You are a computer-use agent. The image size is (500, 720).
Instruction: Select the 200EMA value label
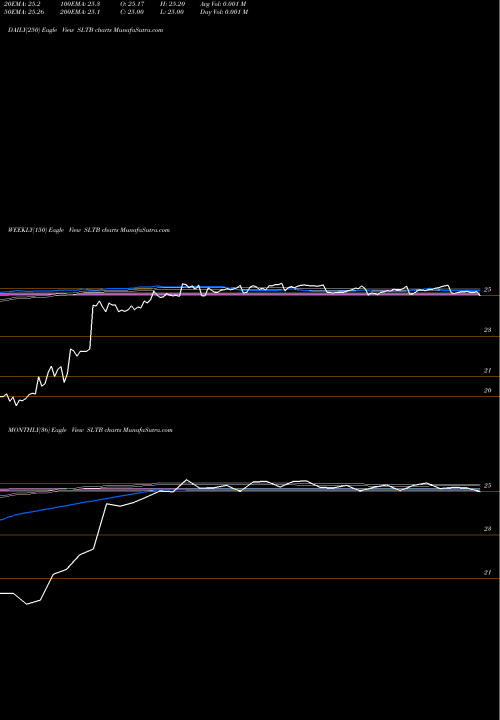pos(79,12)
